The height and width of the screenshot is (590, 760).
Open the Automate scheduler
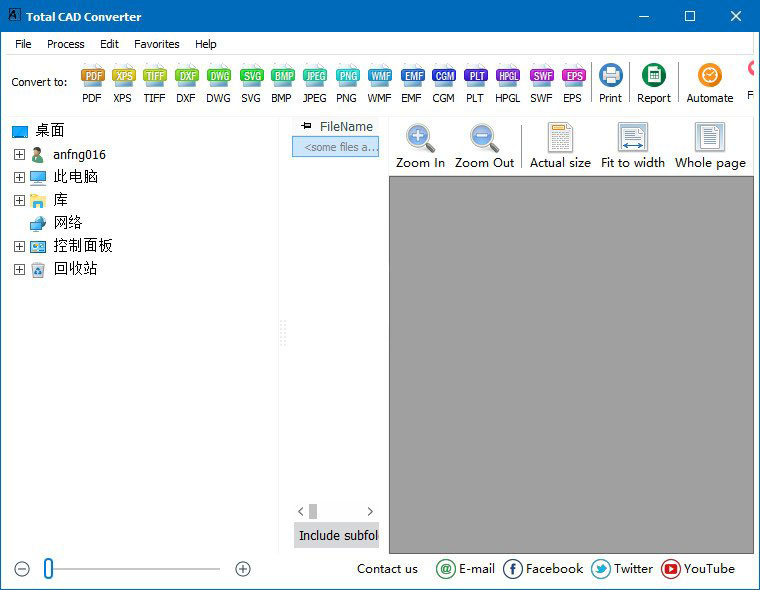710,83
